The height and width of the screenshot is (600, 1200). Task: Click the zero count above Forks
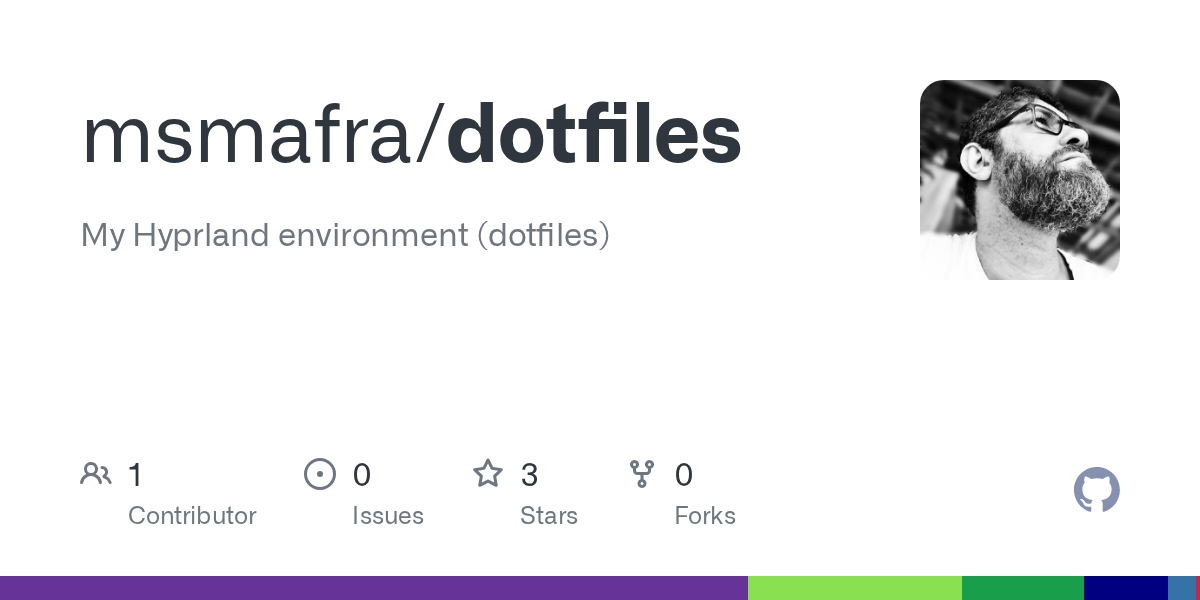tap(684, 475)
